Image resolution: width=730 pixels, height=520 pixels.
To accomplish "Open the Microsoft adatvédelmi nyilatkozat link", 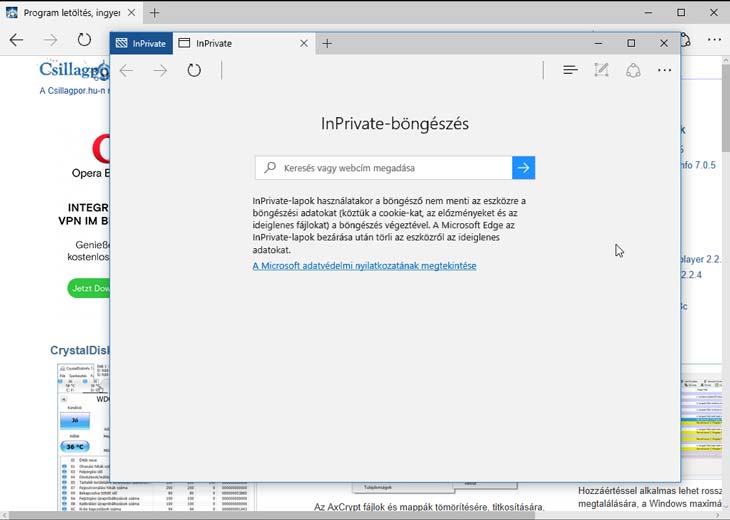I will (364, 266).
